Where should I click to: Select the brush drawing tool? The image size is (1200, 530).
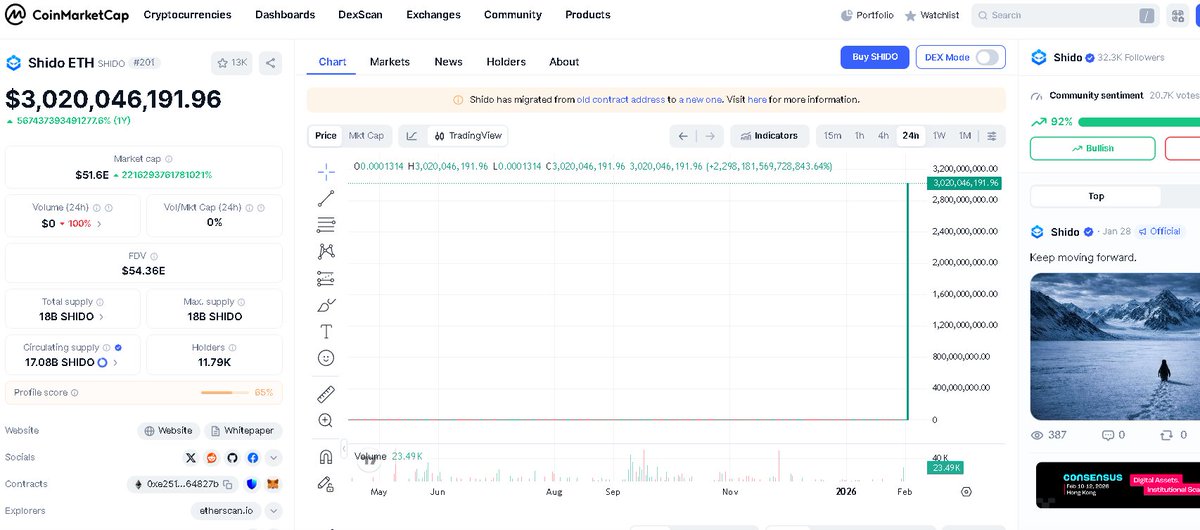click(x=326, y=305)
